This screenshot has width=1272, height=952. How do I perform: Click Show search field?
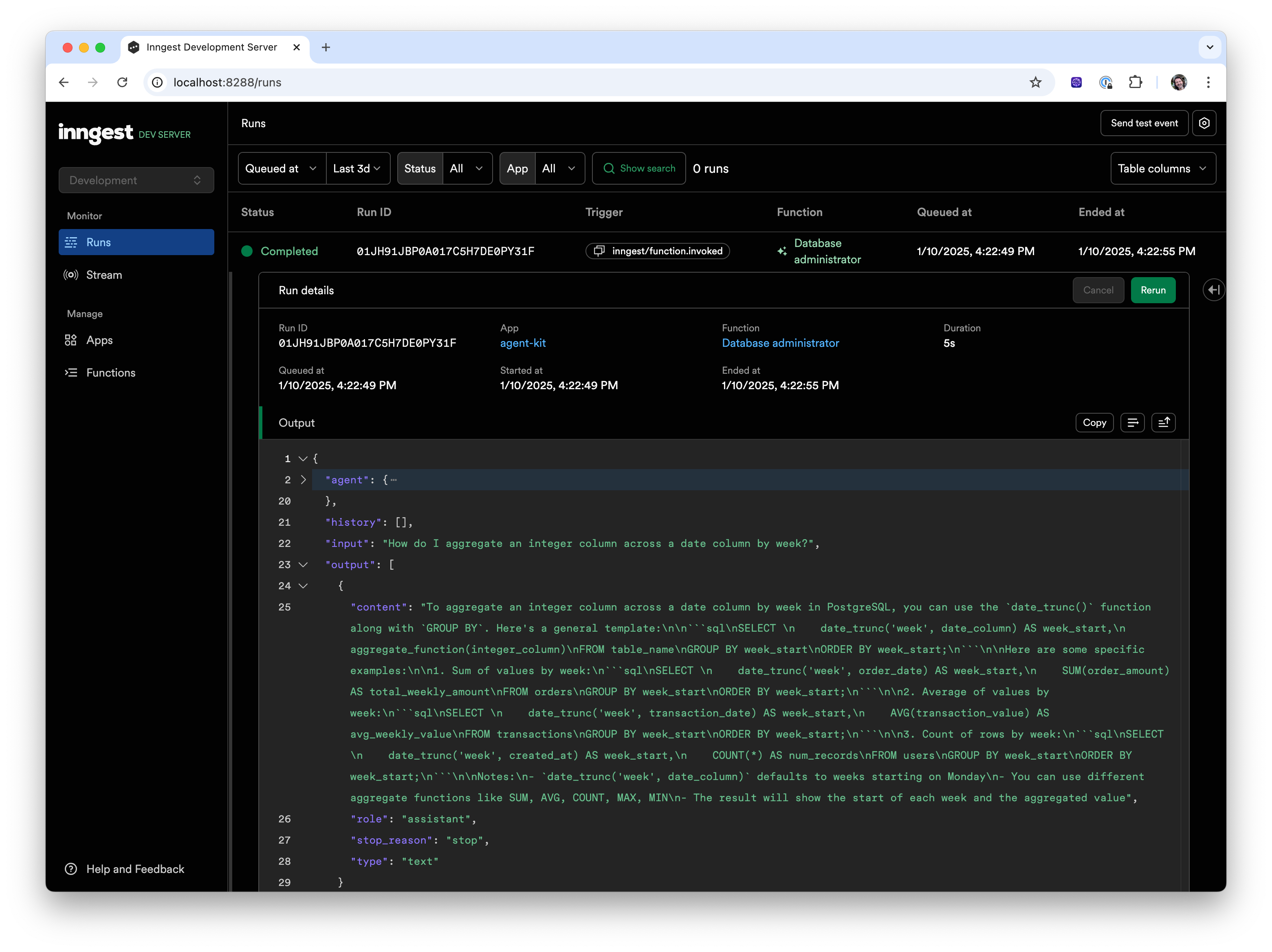(638, 169)
